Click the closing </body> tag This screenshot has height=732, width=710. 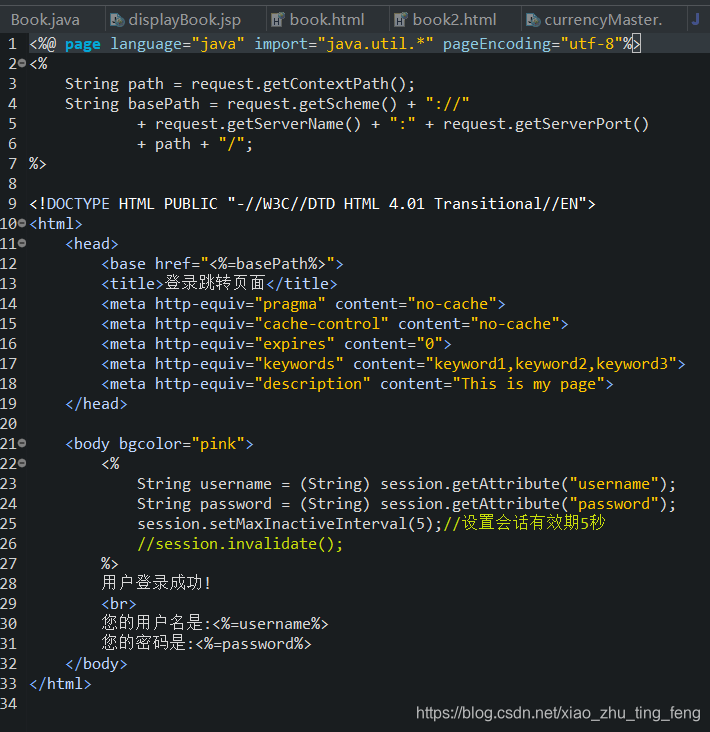(x=96, y=664)
